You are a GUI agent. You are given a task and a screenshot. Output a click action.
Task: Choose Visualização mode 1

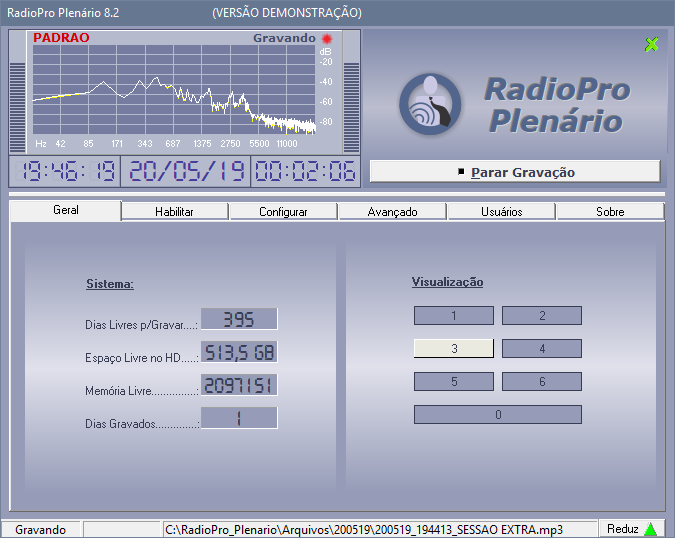(454, 315)
